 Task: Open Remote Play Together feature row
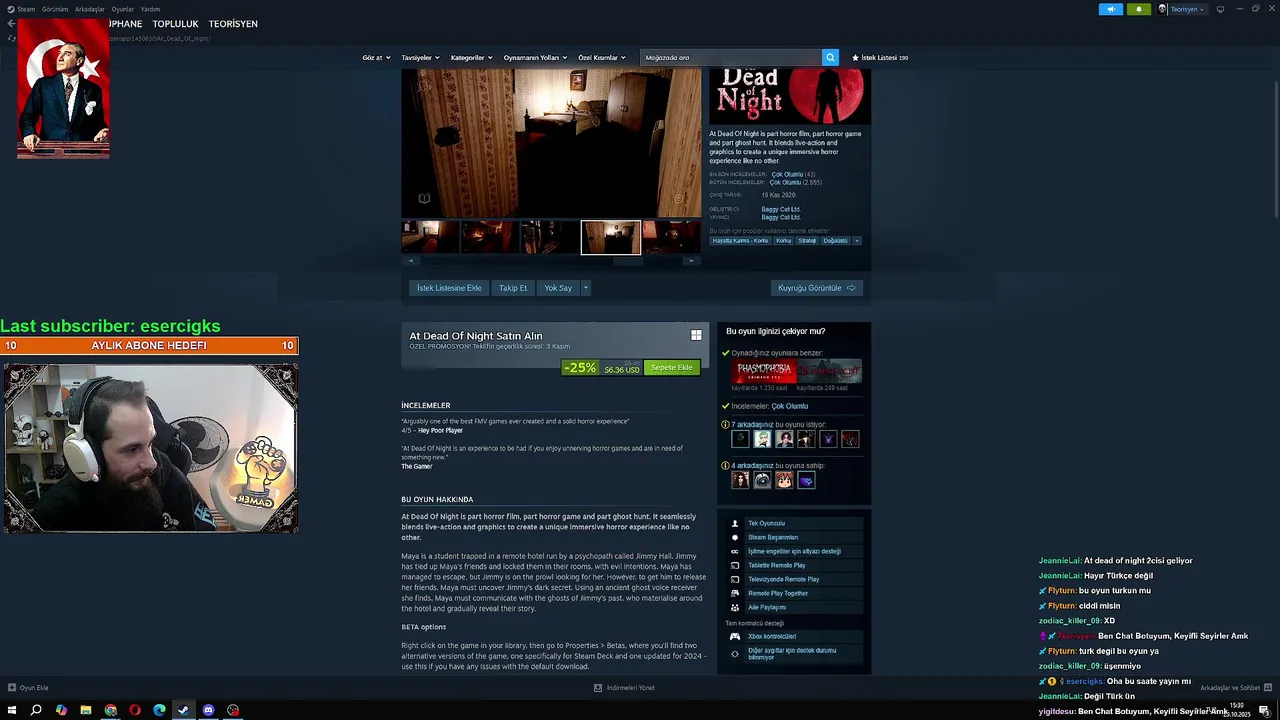click(x=794, y=593)
